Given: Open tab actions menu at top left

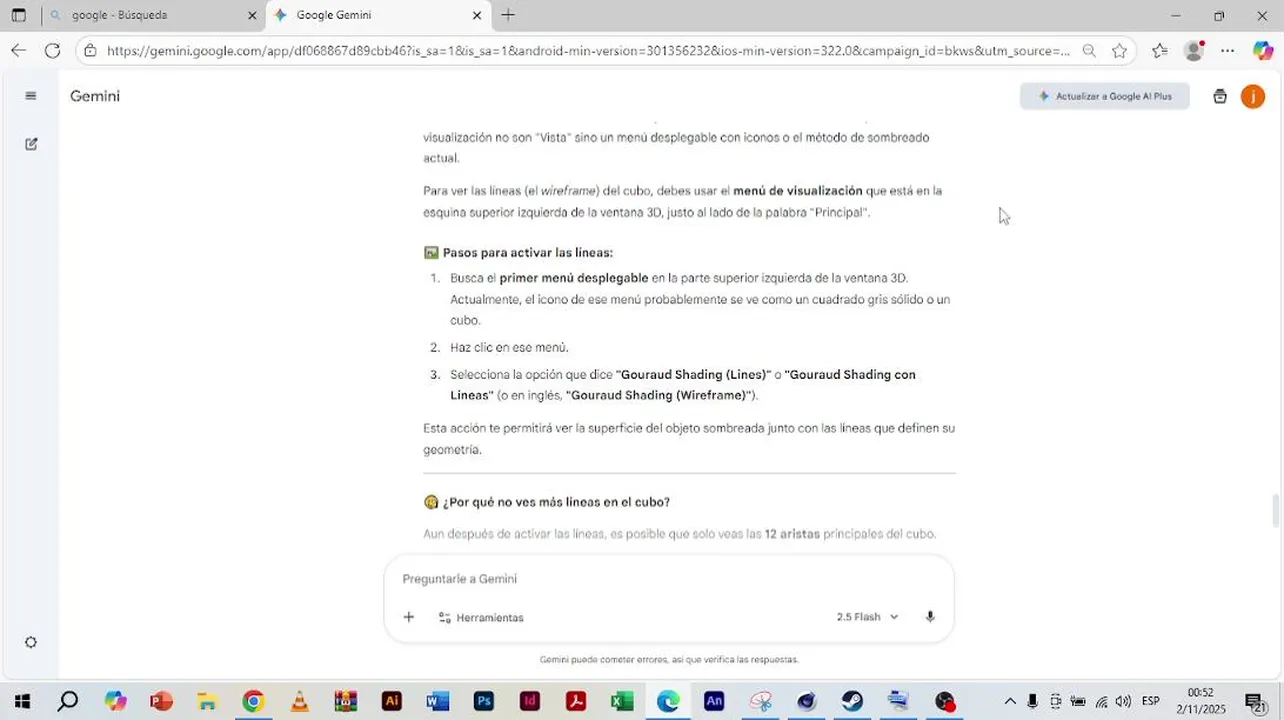Looking at the screenshot, I should click(x=19, y=15).
